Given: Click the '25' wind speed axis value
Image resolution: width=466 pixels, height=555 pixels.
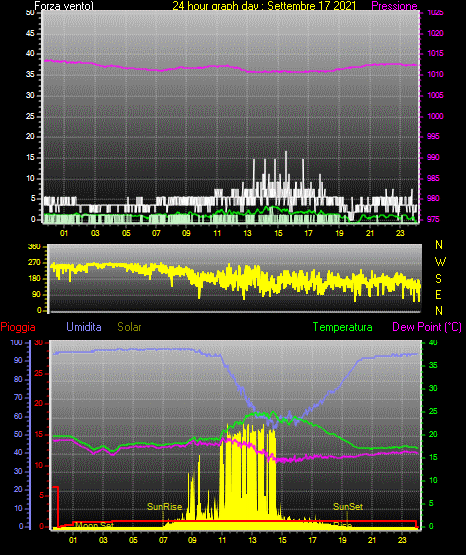Looking at the screenshot, I should coord(30,116).
